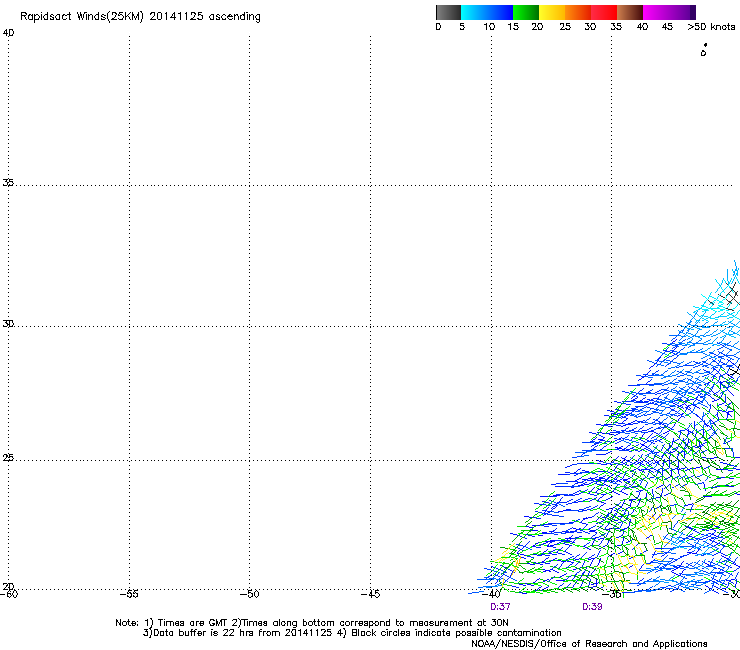Click the 'Rapidsact Winds(25KM) 20141125 ascending' title

click(x=140, y=17)
